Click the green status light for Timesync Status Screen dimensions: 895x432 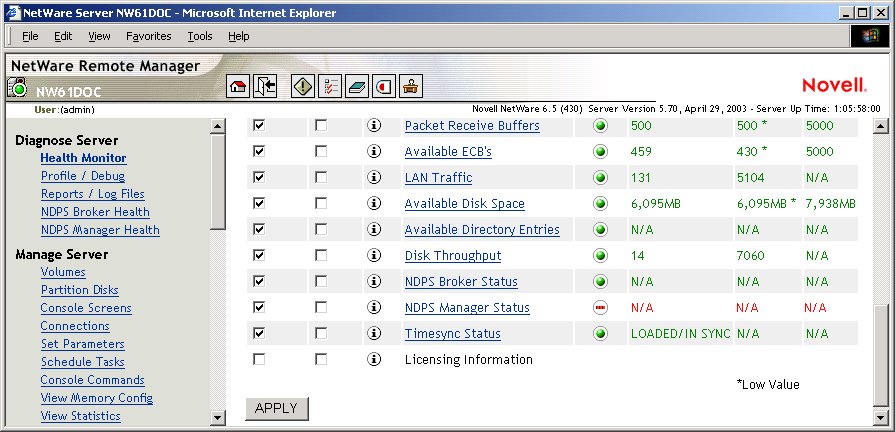tap(600, 333)
